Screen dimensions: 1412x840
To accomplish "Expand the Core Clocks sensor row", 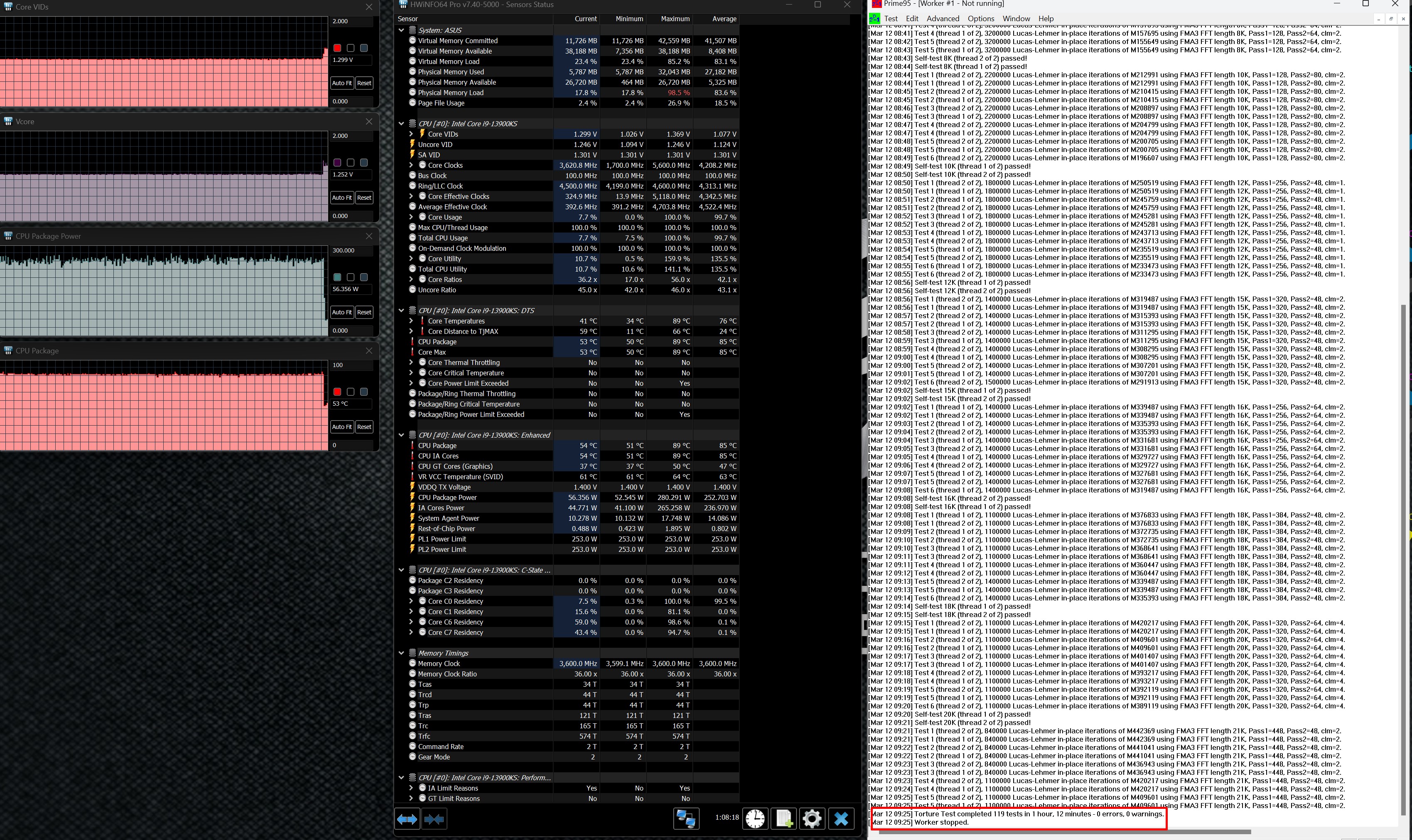I will click(x=411, y=165).
